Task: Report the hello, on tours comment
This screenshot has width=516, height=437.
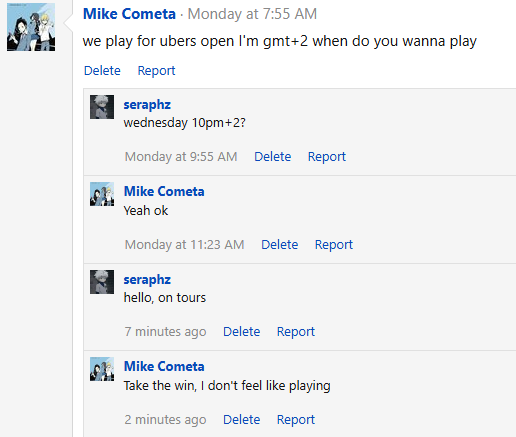Action: pyautogui.click(x=296, y=332)
